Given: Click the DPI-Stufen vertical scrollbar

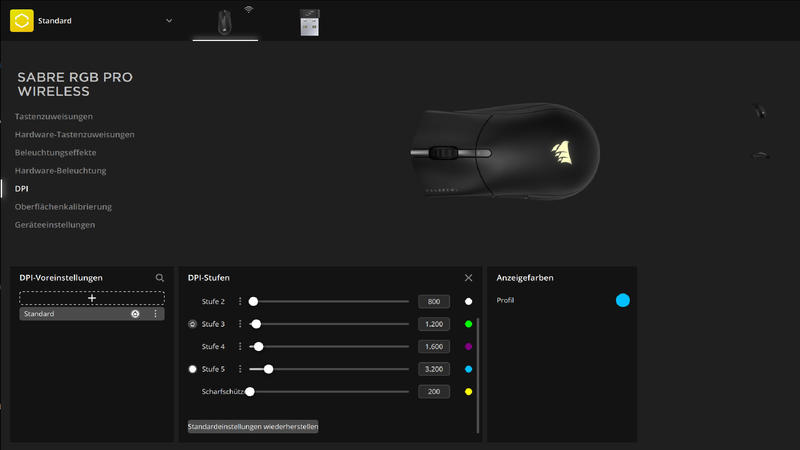Looking at the screenshot, I should pos(478,375).
